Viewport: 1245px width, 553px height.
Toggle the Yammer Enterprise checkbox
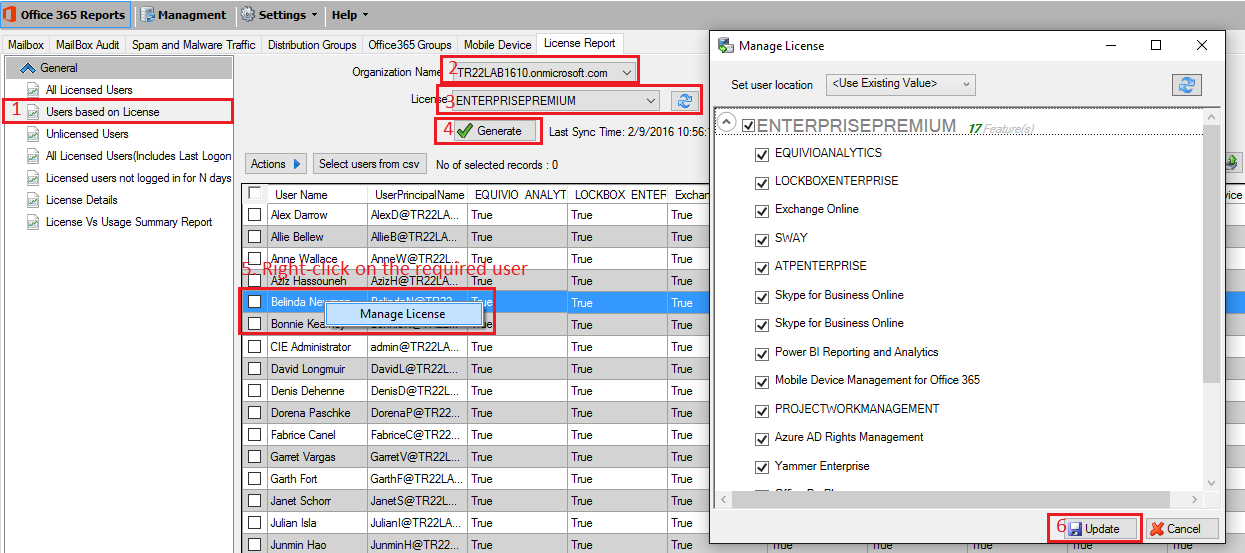click(x=762, y=467)
